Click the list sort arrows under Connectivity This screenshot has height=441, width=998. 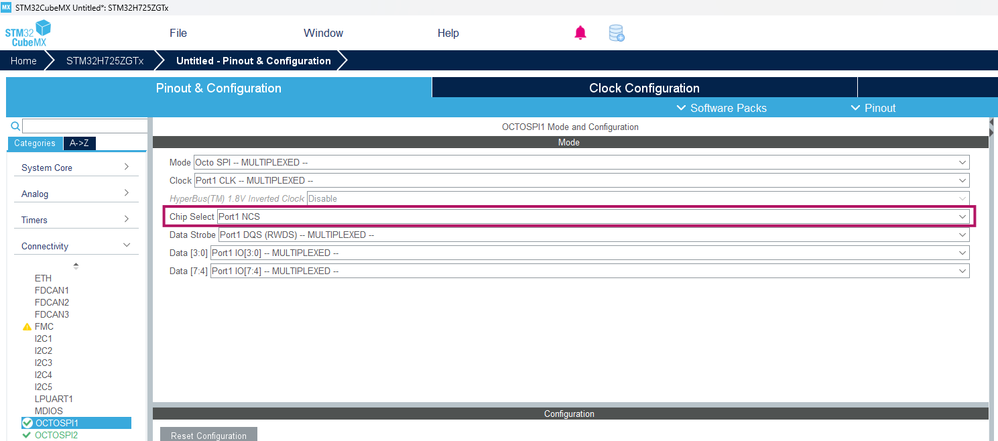pos(76,265)
